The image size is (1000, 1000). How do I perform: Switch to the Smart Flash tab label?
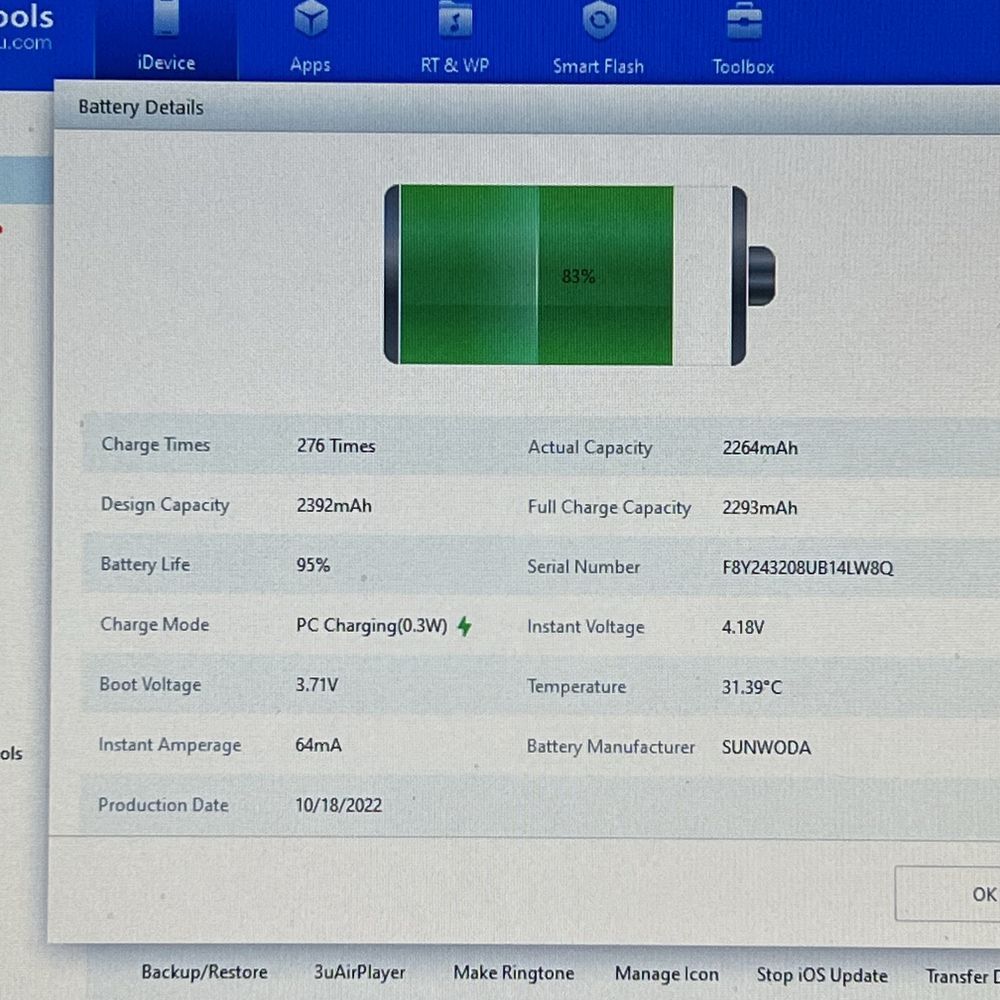599,66
